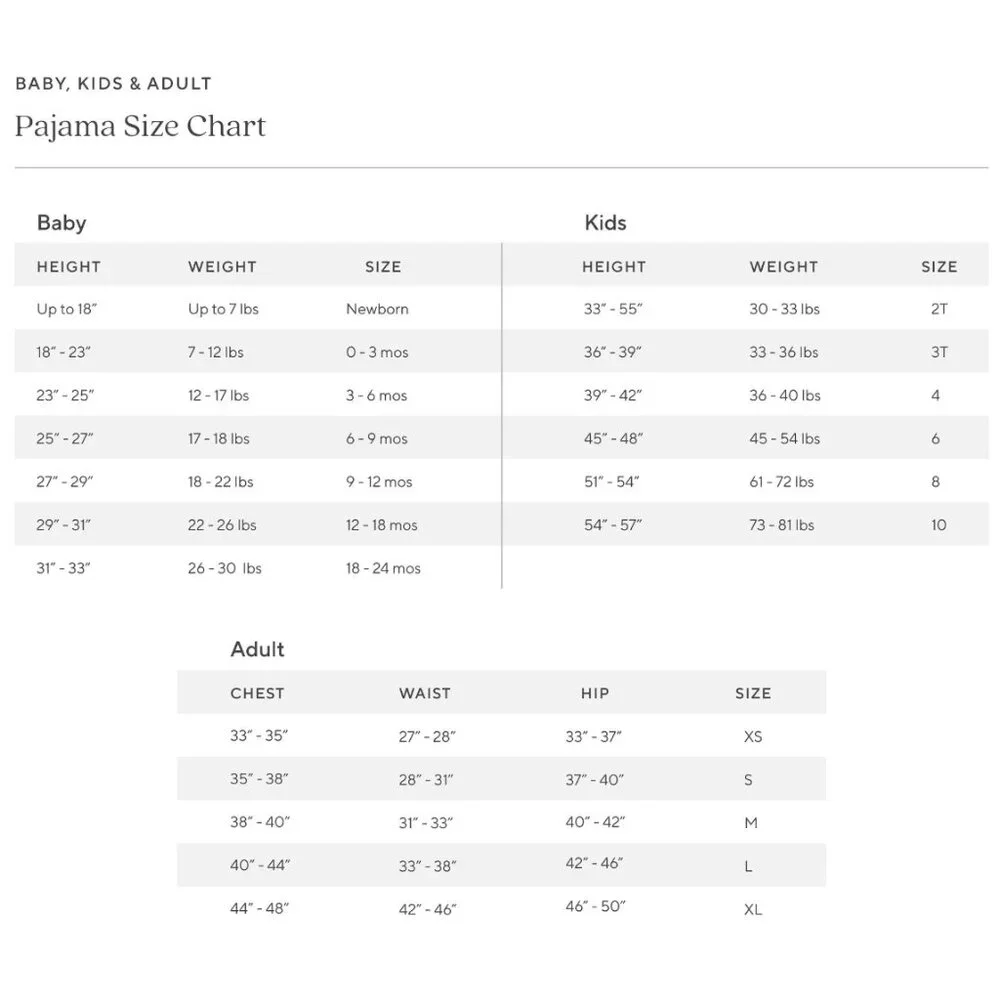
Task: Click the Up to 7 lbs weight cell
Action: (x=223, y=309)
